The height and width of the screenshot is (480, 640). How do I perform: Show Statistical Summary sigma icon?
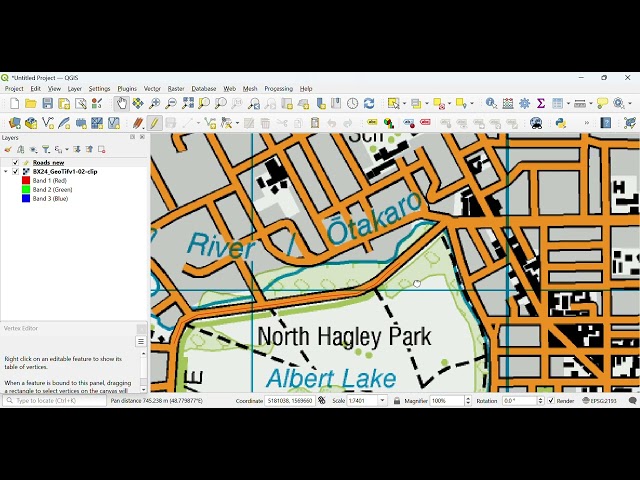[541, 104]
